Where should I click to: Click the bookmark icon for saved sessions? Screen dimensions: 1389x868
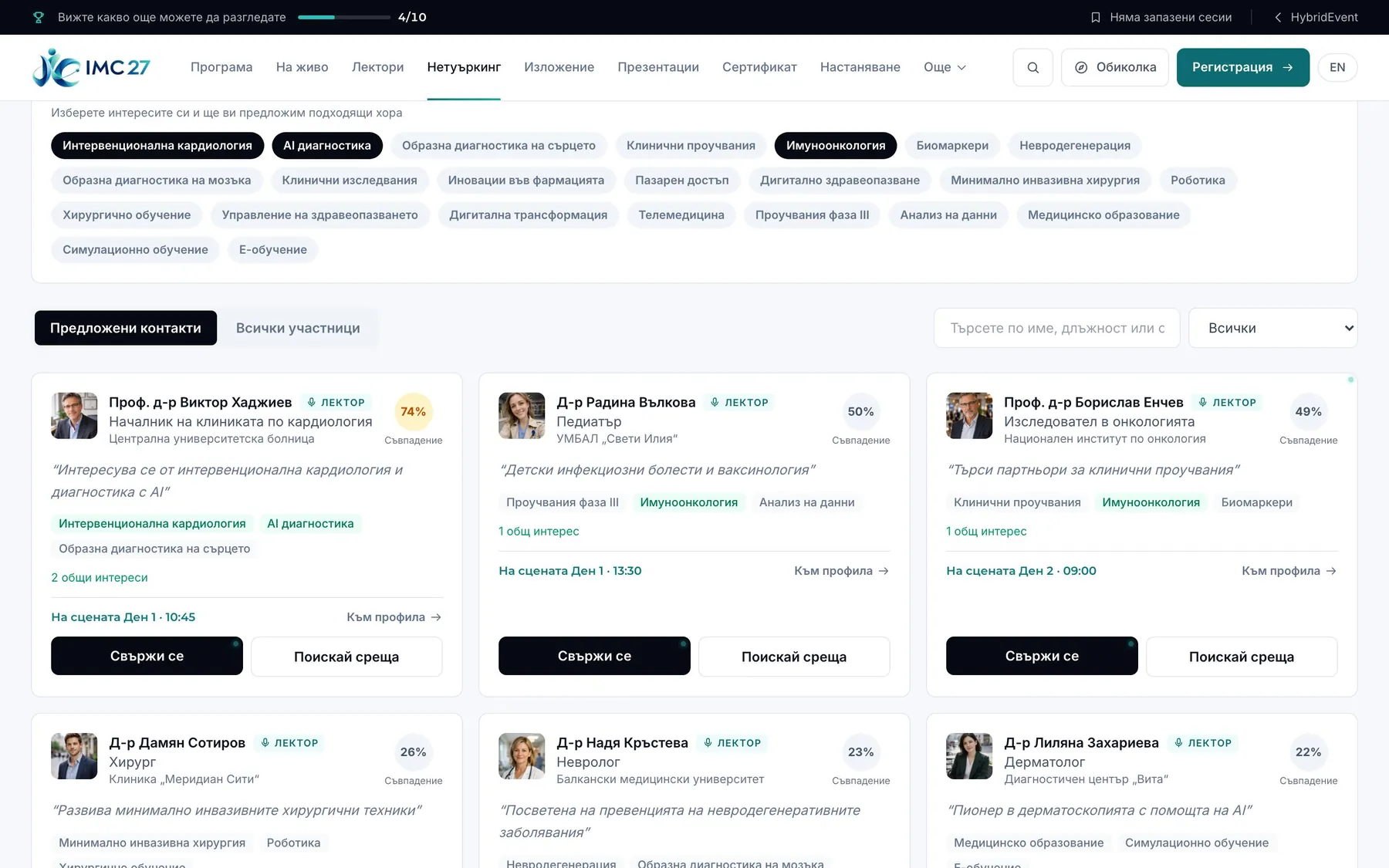coord(1095,17)
